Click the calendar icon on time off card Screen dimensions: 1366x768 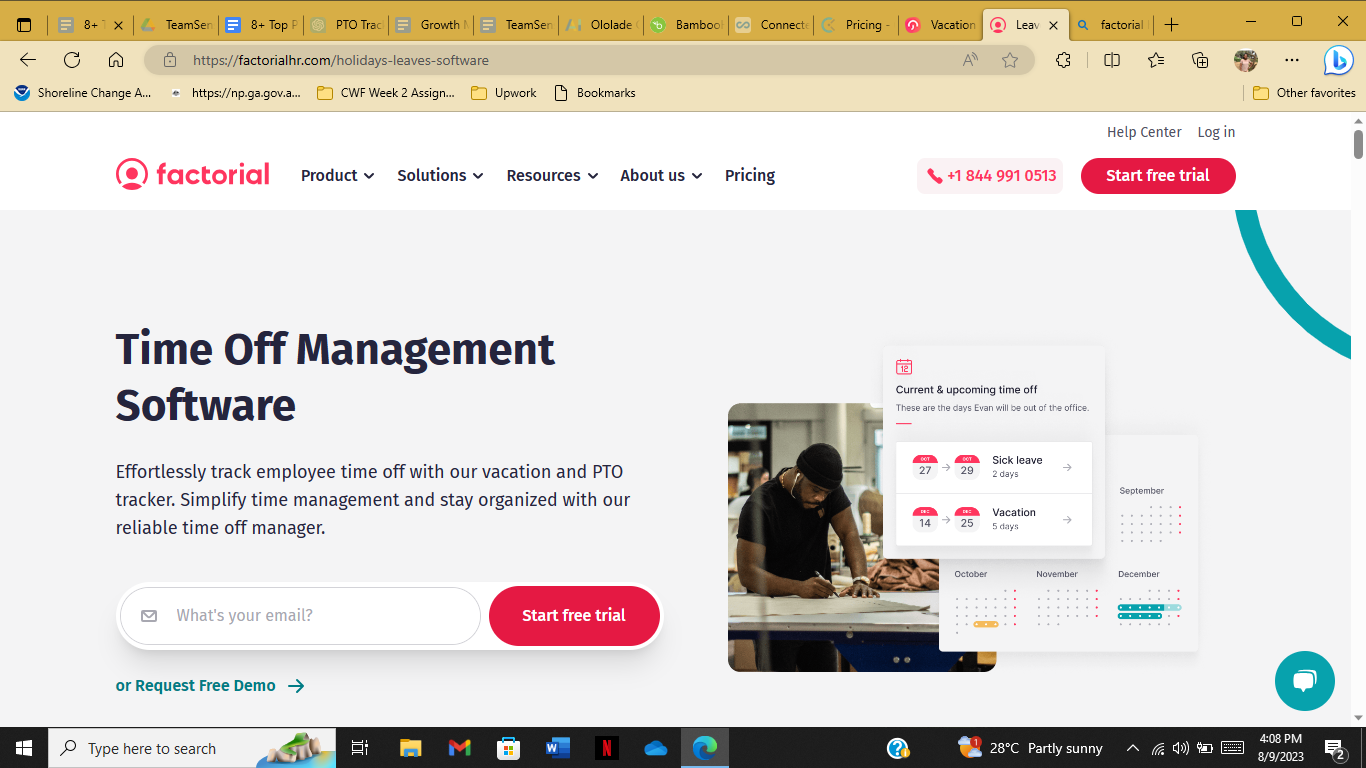coord(904,367)
